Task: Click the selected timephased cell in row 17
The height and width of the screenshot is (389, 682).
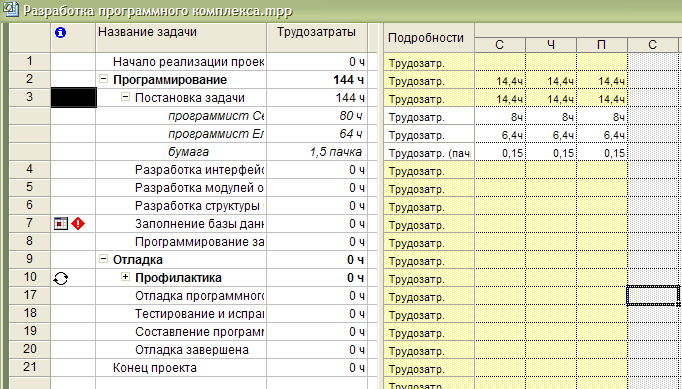Action: click(653, 296)
